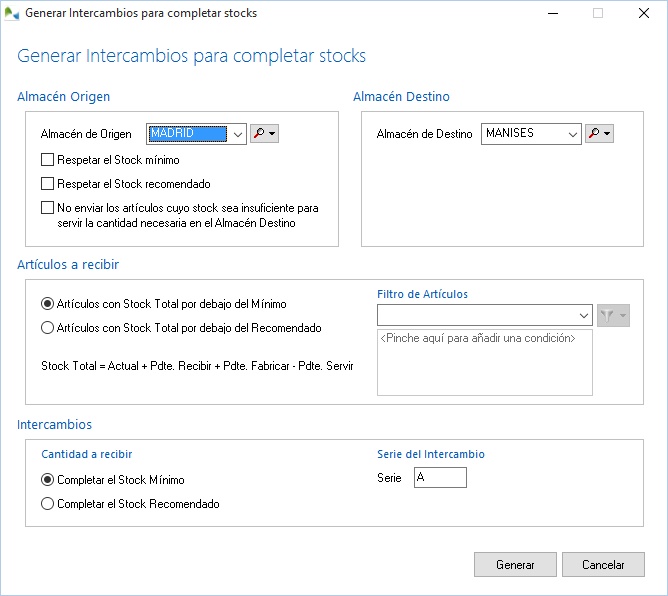Screen dimensions: 668x596
Task: Open the arrow next to the destination search icon
Action: click(607, 134)
